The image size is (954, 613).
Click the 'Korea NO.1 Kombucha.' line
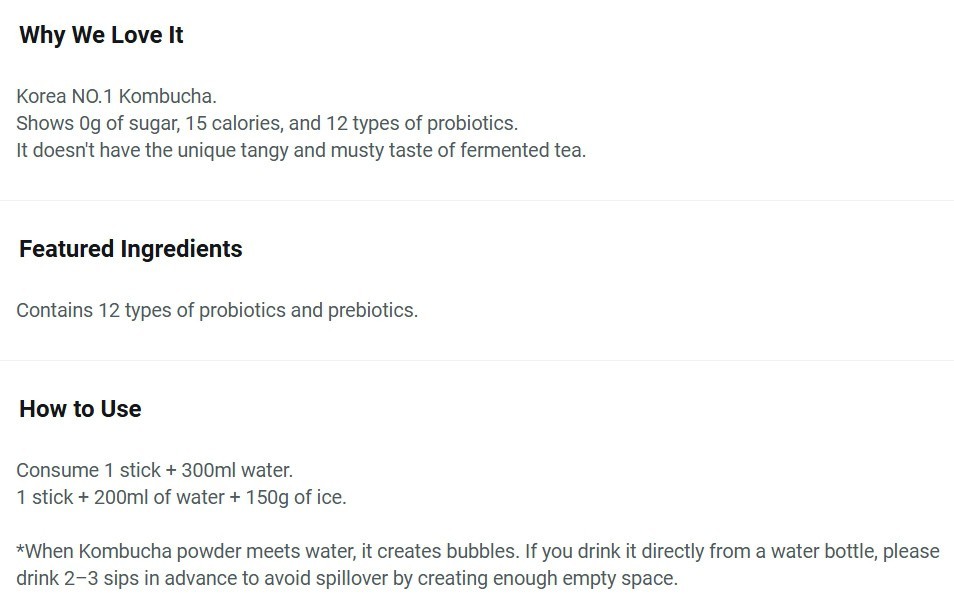click(116, 96)
